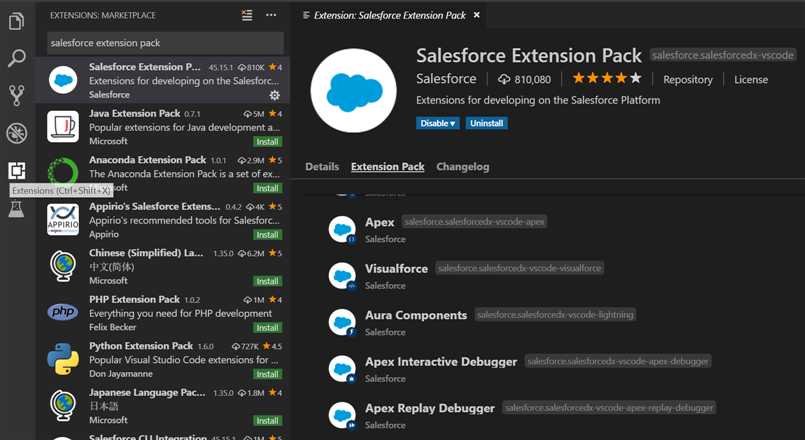The image size is (805, 440).
Task: Select the Appirio extension icon
Action: tap(63, 220)
